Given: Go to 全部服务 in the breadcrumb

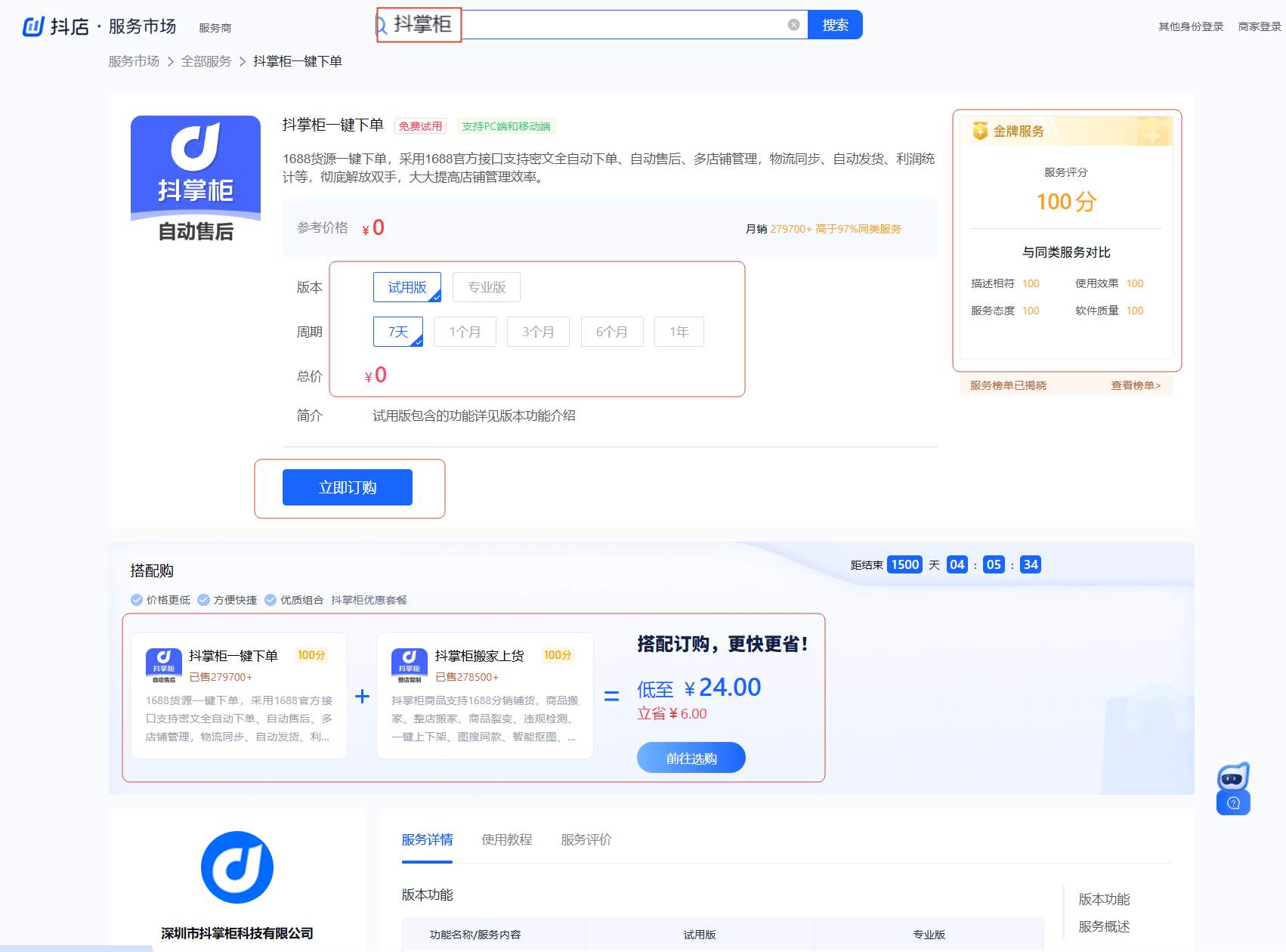Looking at the screenshot, I should (206, 61).
